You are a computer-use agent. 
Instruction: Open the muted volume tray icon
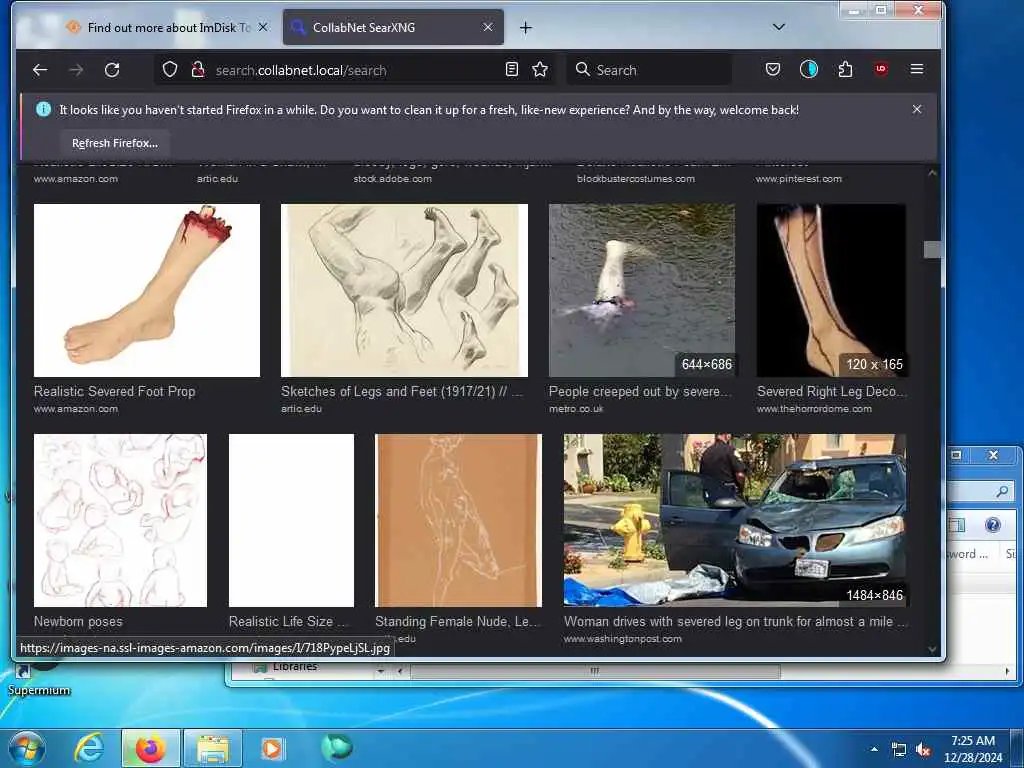click(x=923, y=750)
